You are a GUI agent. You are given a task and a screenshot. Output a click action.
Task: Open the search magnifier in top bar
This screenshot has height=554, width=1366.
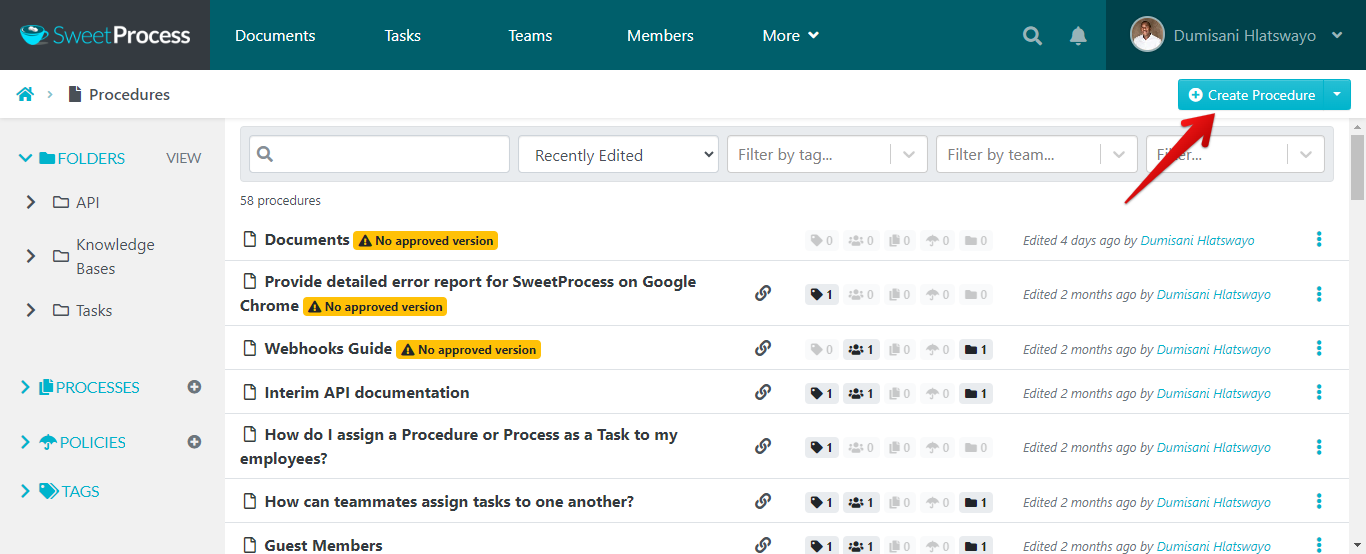point(1033,36)
